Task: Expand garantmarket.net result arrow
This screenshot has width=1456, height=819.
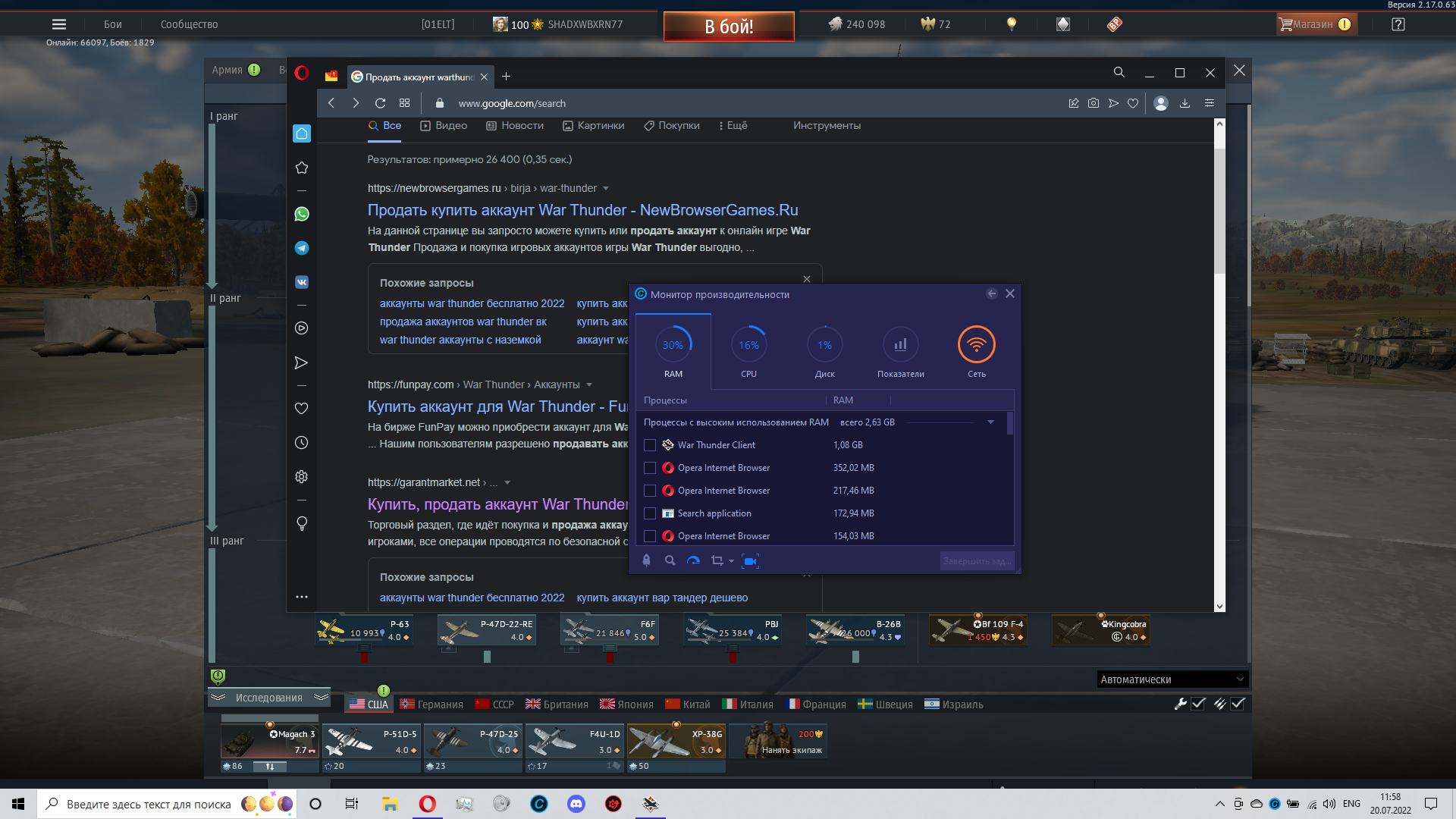Action: tap(507, 482)
